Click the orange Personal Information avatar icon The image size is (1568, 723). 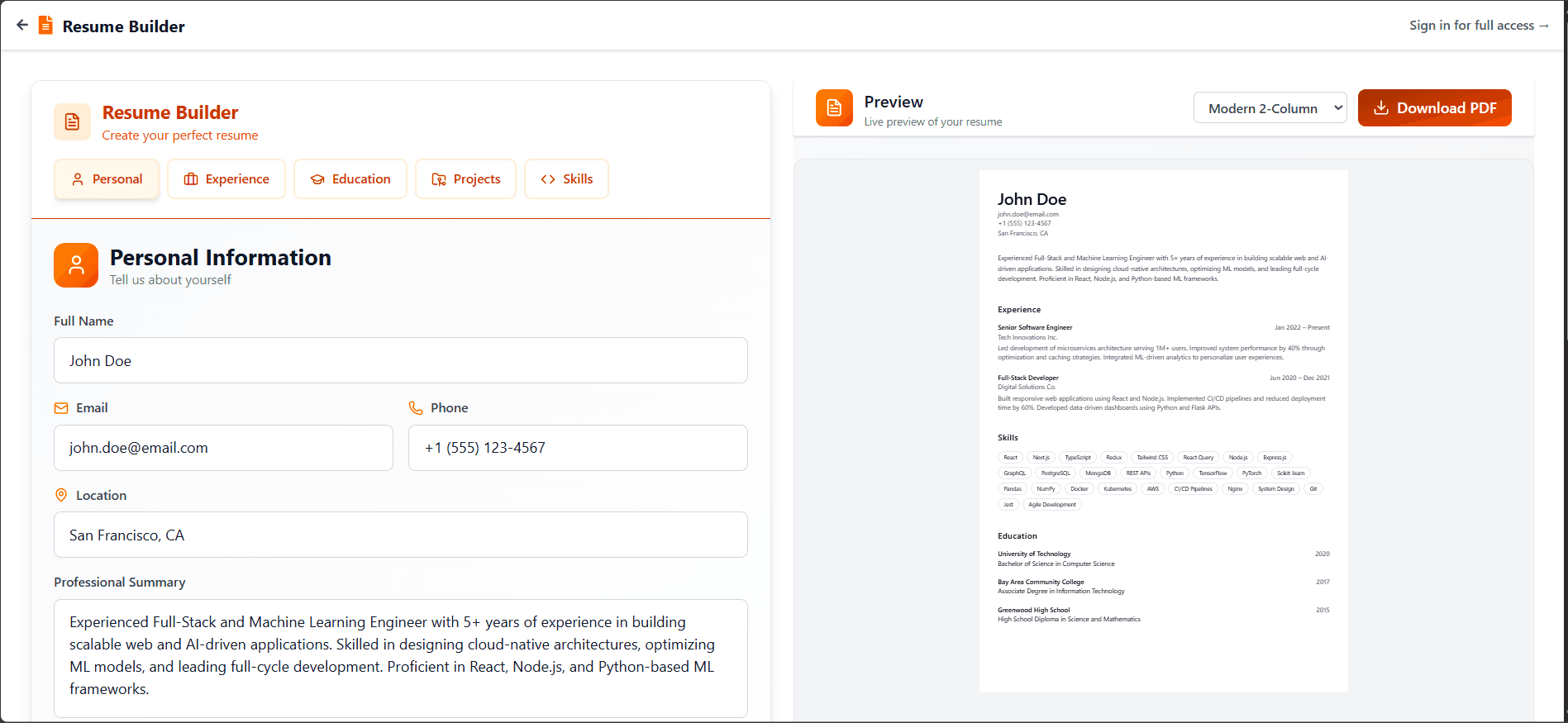pyautogui.click(x=76, y=265)
